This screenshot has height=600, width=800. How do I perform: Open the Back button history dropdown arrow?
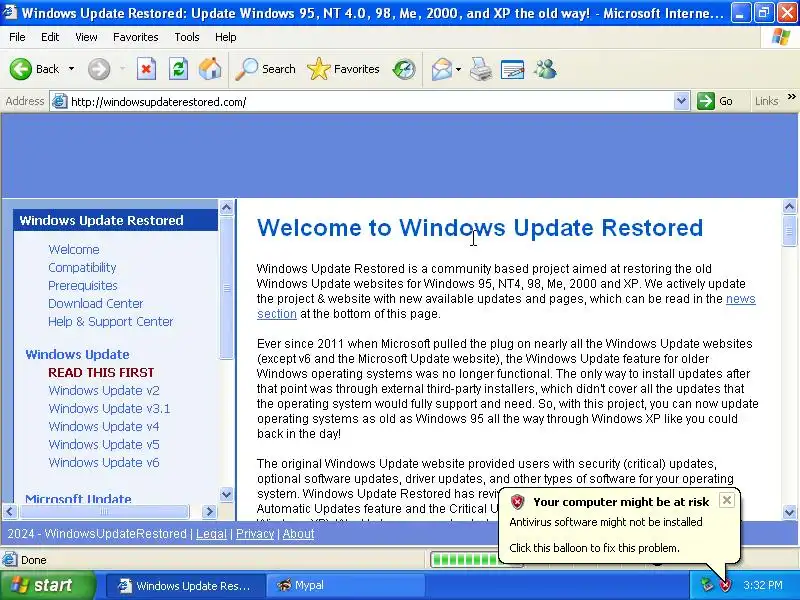pos(71,69)
